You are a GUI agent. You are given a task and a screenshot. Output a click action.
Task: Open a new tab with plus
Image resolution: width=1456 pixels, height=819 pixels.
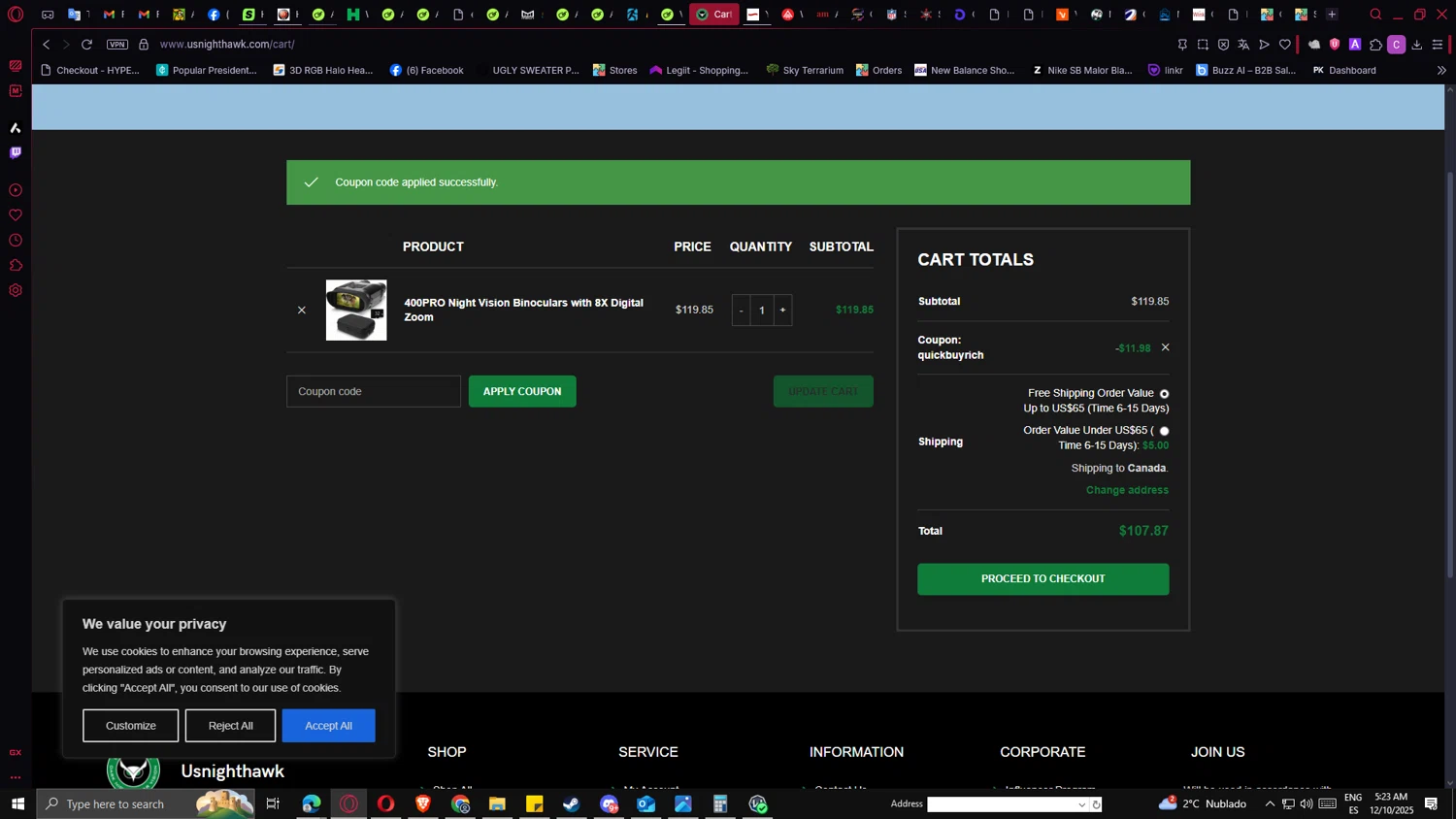pyautogui.click(x=1332, y=15)
